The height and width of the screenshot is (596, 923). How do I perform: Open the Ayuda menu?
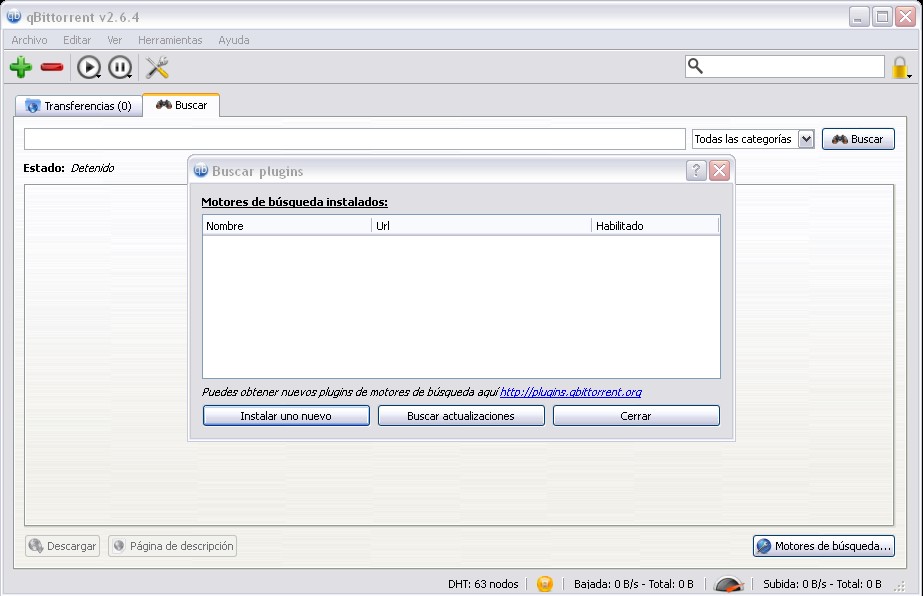coord(234,40)
